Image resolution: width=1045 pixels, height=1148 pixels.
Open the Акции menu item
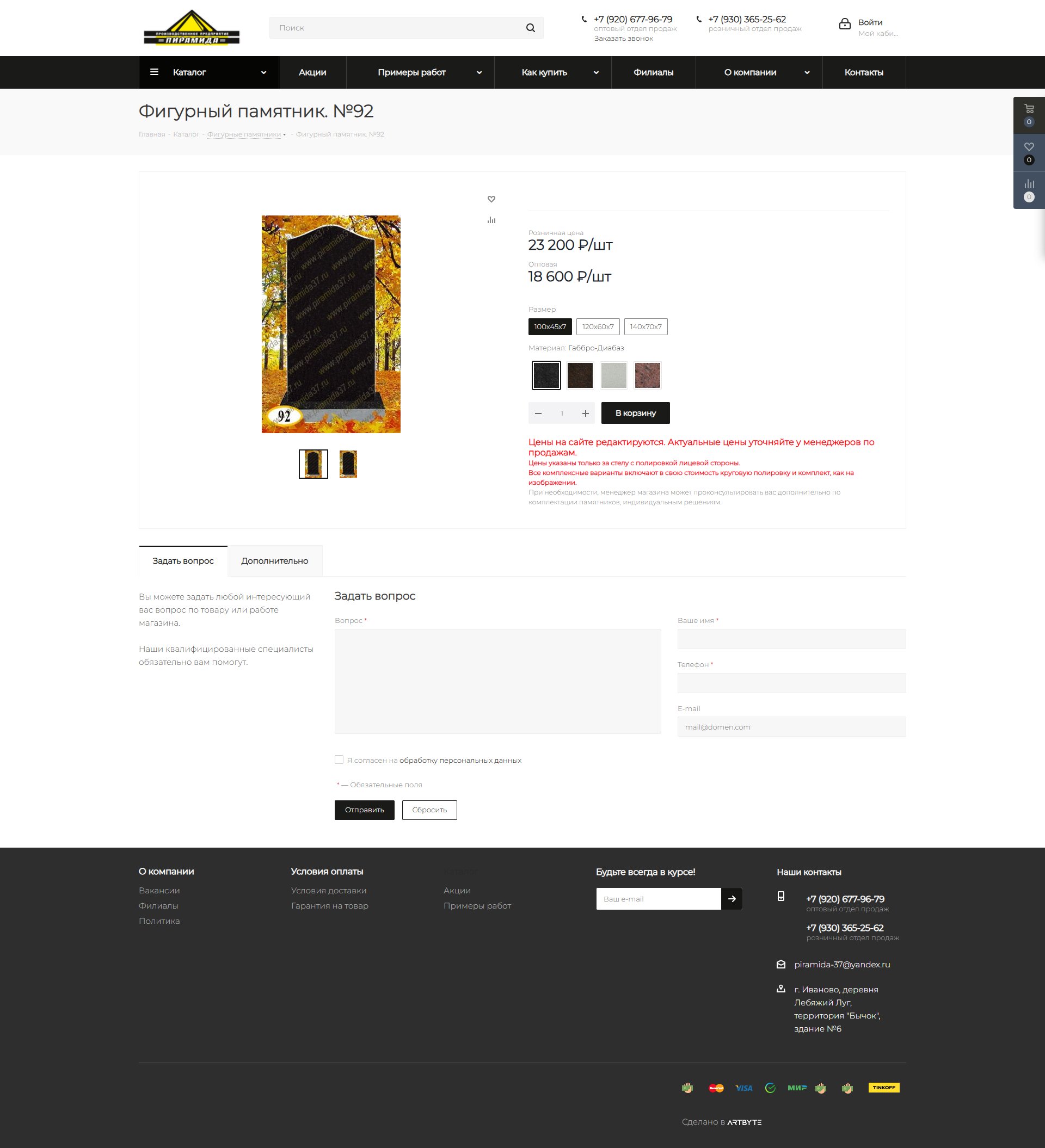[312, 72]
